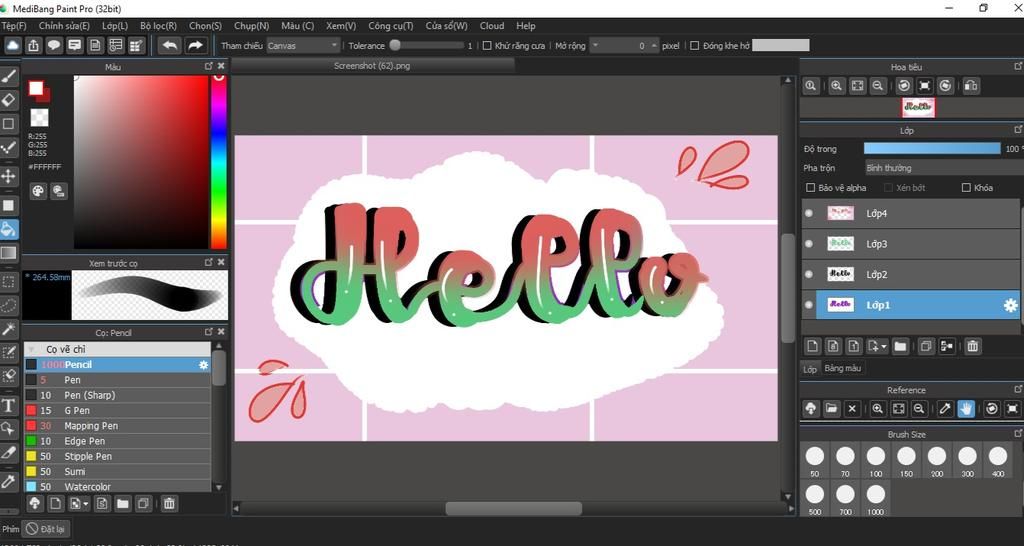This screenshot has width=1024, height=546.
Task: Open Mở rộng dropdown arrow
Action: point(594,46)
